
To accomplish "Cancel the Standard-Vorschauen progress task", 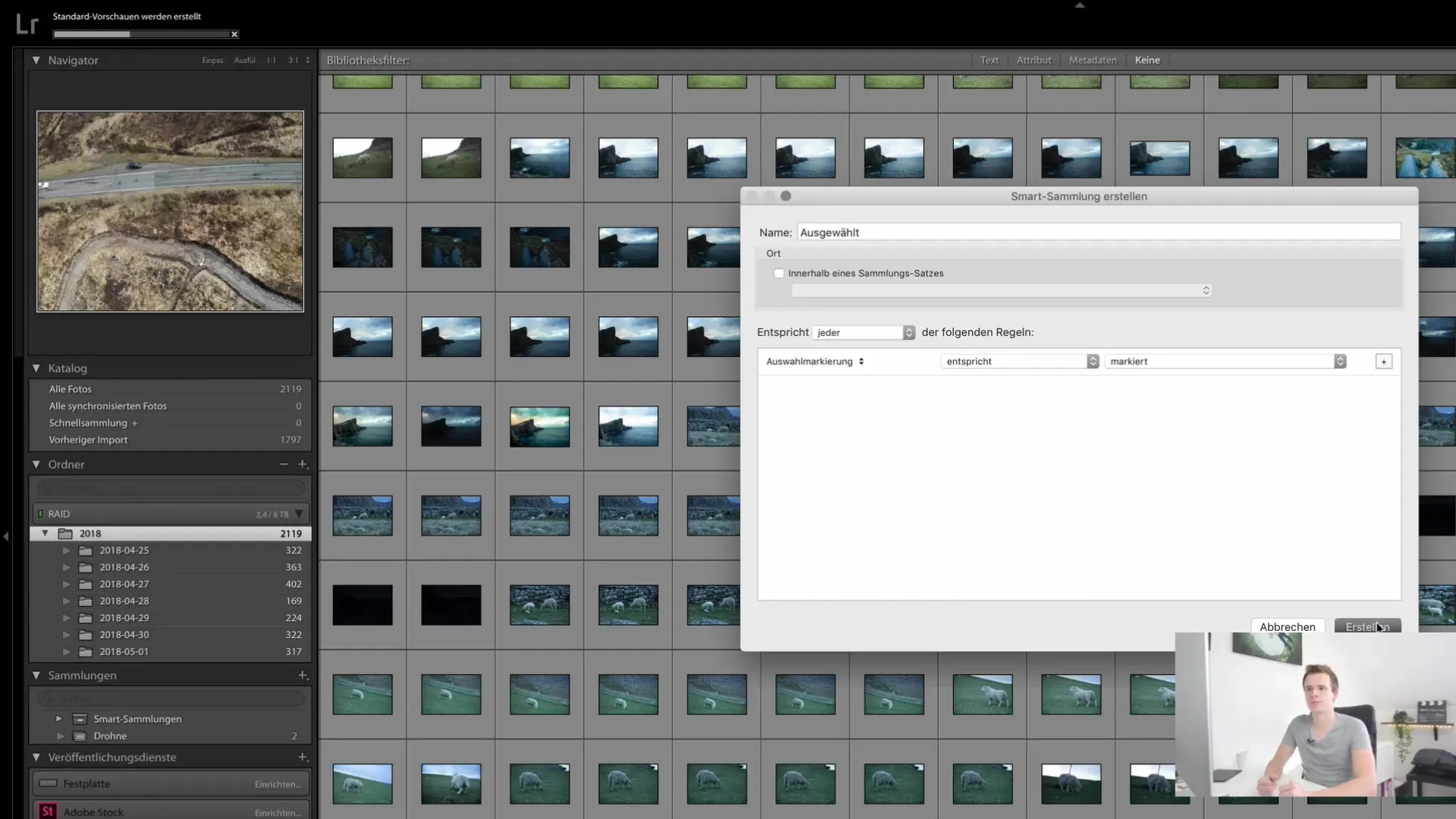I will pyautogui.click(x=234, y=34).
